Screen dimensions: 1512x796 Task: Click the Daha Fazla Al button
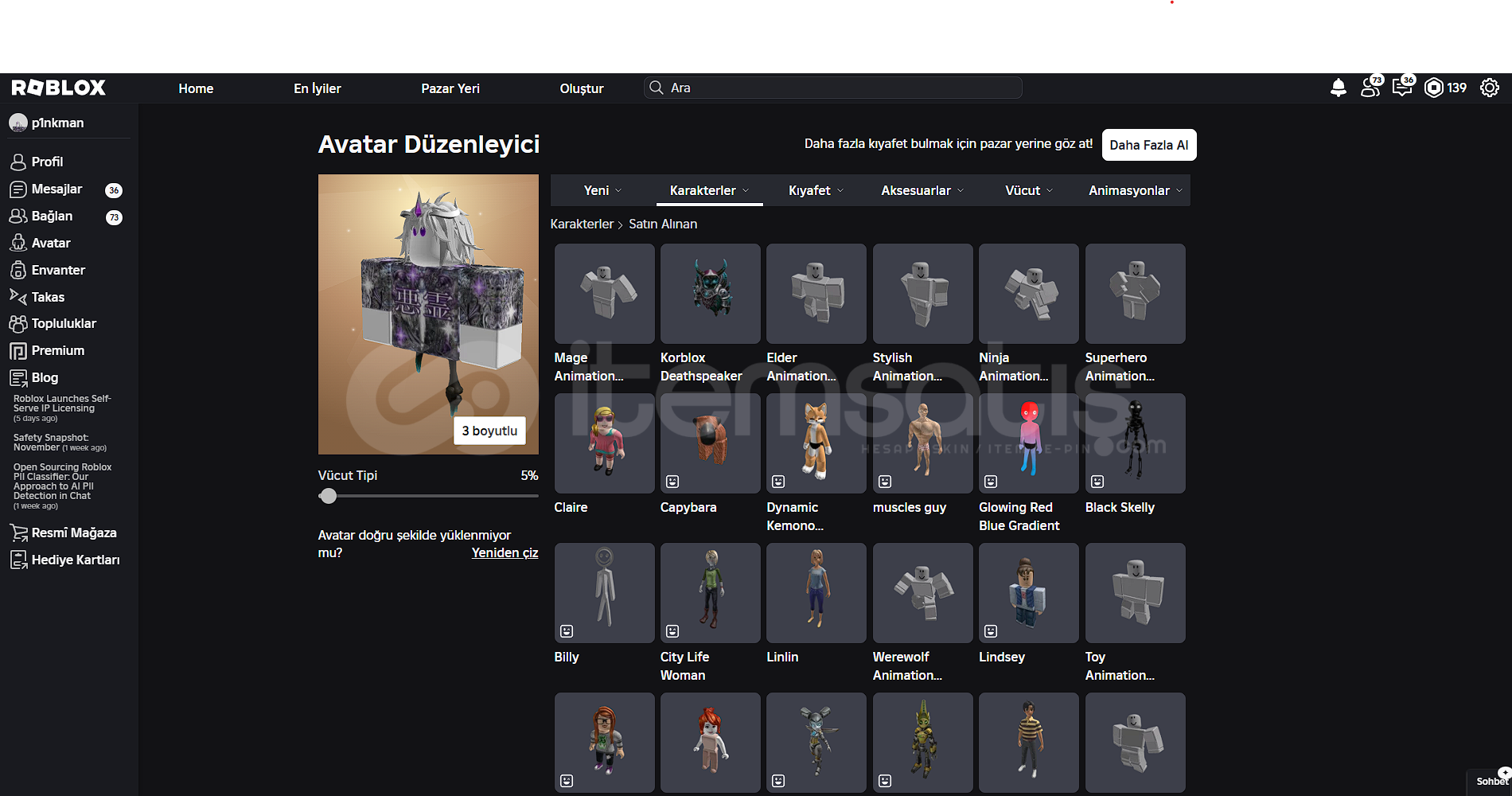1148,145
